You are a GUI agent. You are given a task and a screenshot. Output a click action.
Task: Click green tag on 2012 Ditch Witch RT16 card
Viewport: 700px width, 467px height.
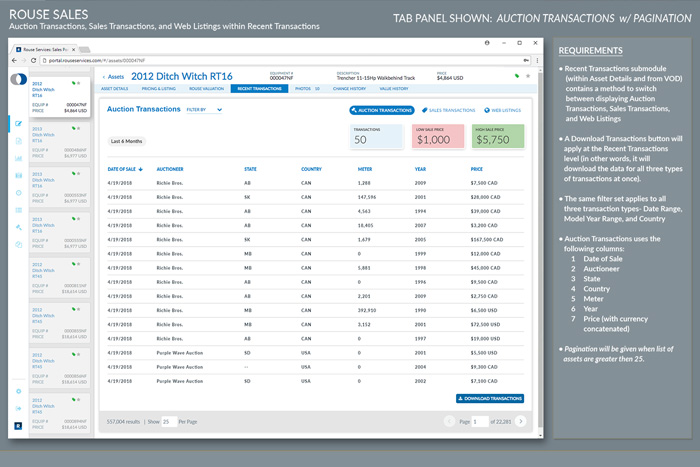[x=74, y=83]
